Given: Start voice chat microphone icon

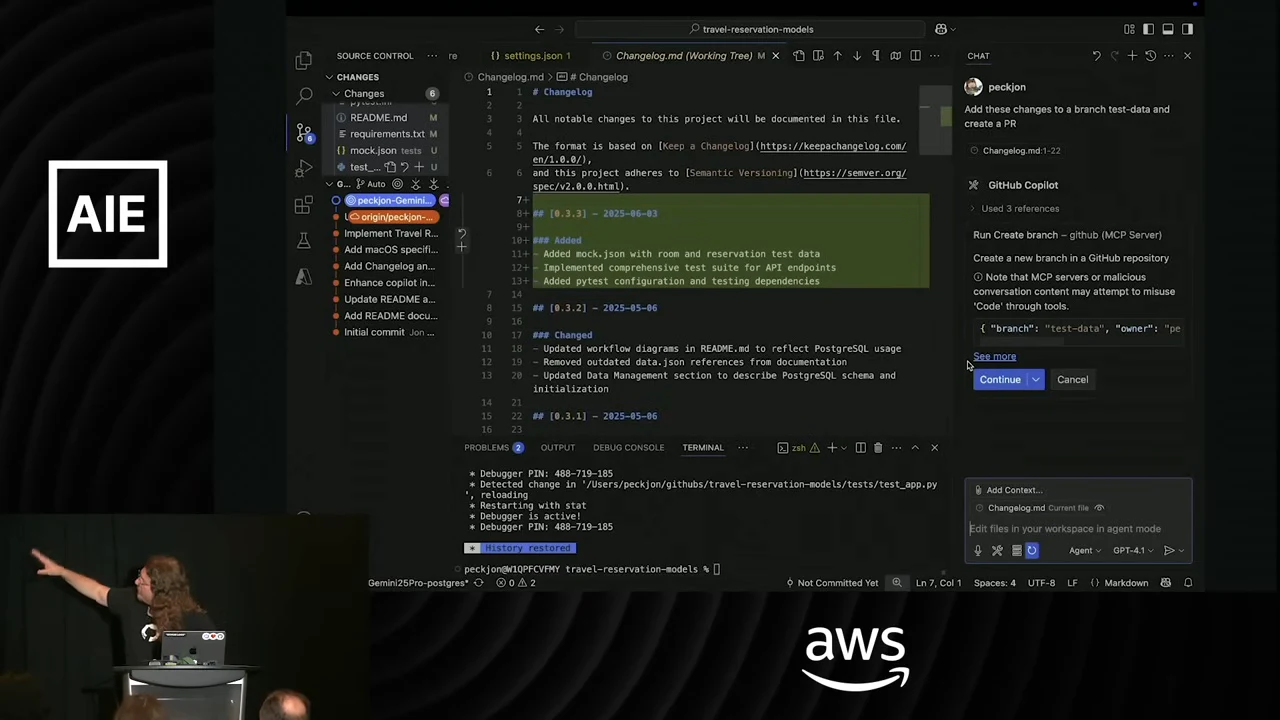Looking at the screenshot, I should click(x=978, y=551).
